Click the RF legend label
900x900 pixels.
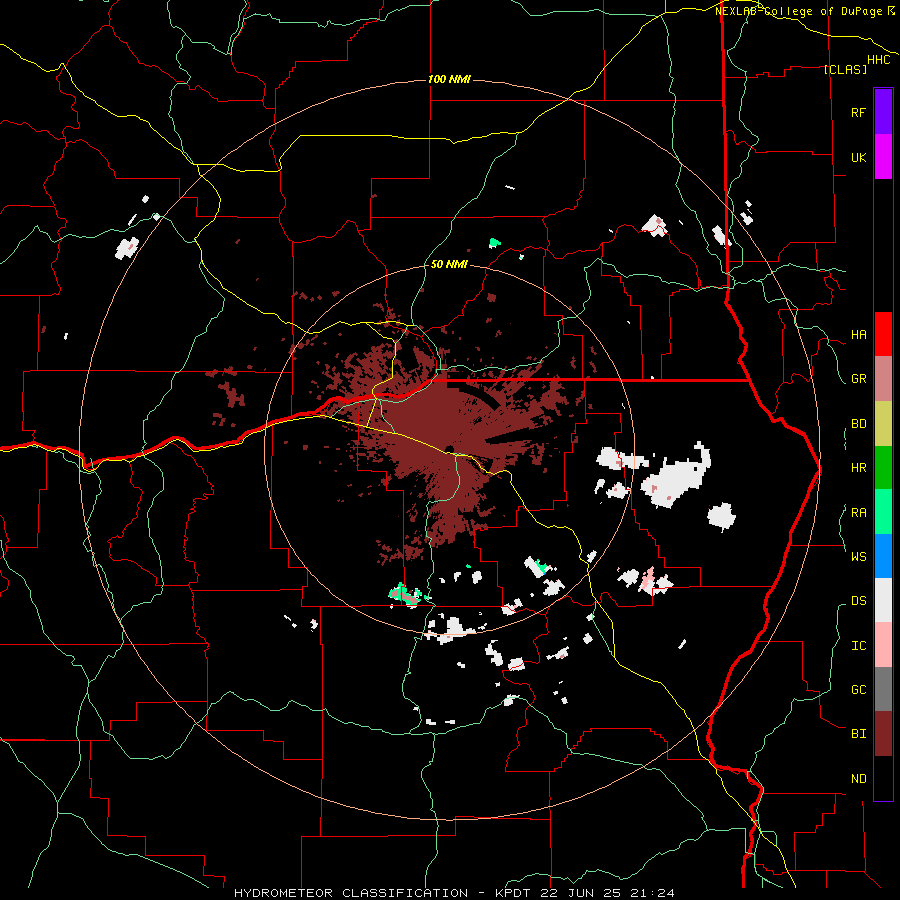pos(858,112)
